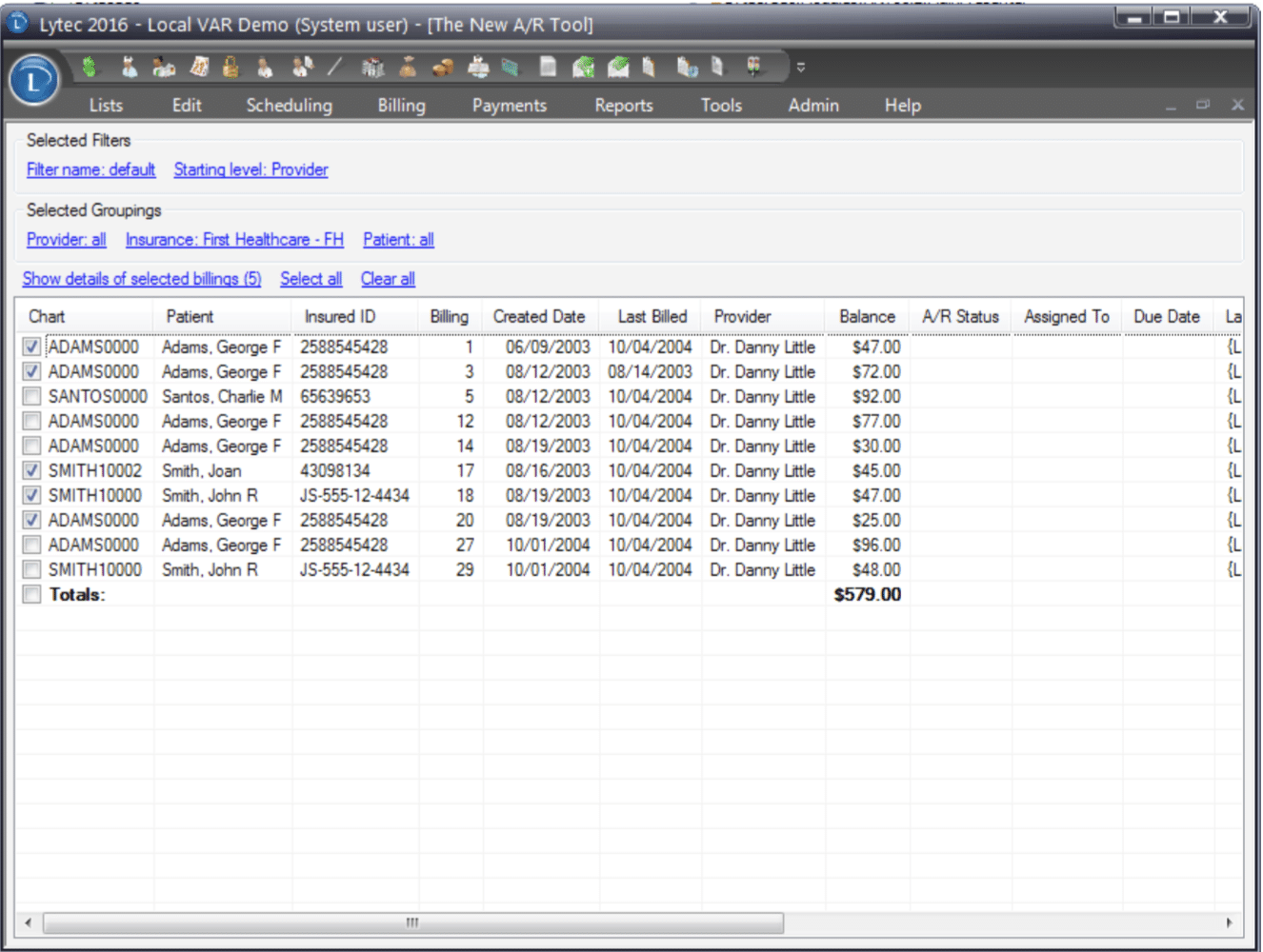Uncheck the billing 1 row checkbox
Viewport: 1263px width, 952px height.
point(31,347)
